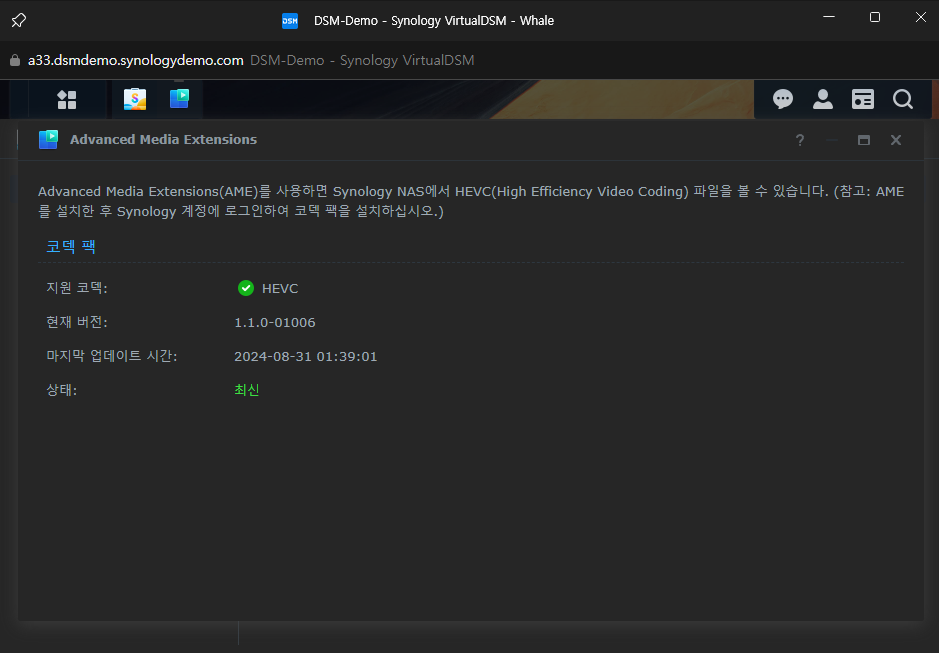Click the green 최신 status text
939x653 pixels.
[x=247, y=390]
